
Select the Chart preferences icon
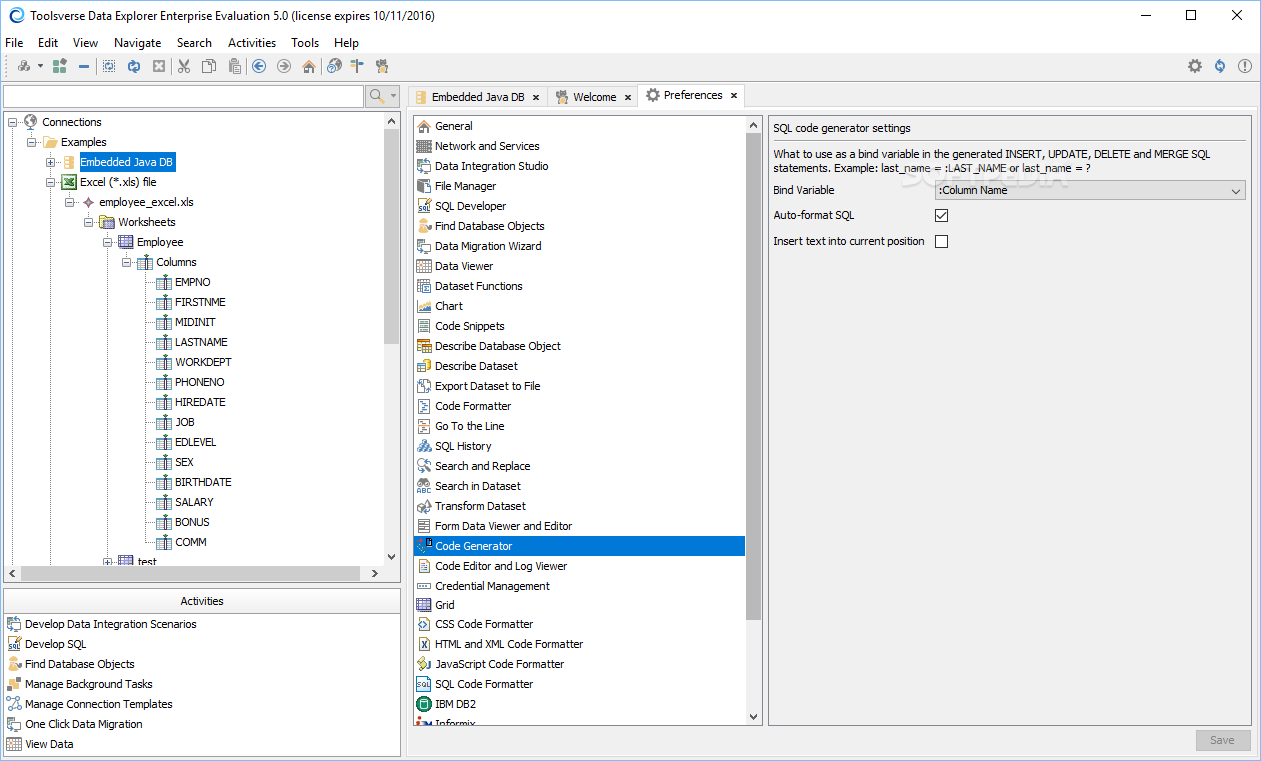tap(424, 306)
